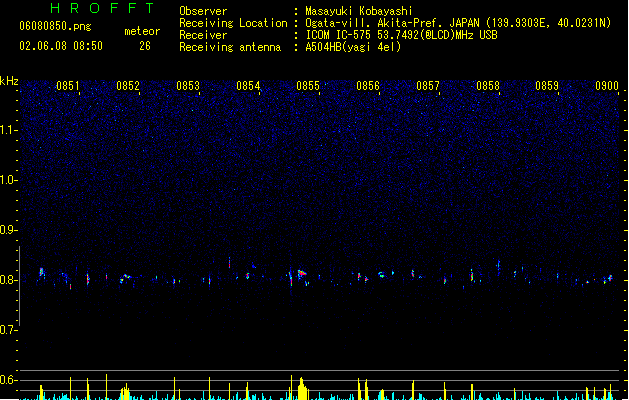Viewport: 629px width, 400px height.
Task: Click the kHz axis unit label
Action: click(9, 81)
